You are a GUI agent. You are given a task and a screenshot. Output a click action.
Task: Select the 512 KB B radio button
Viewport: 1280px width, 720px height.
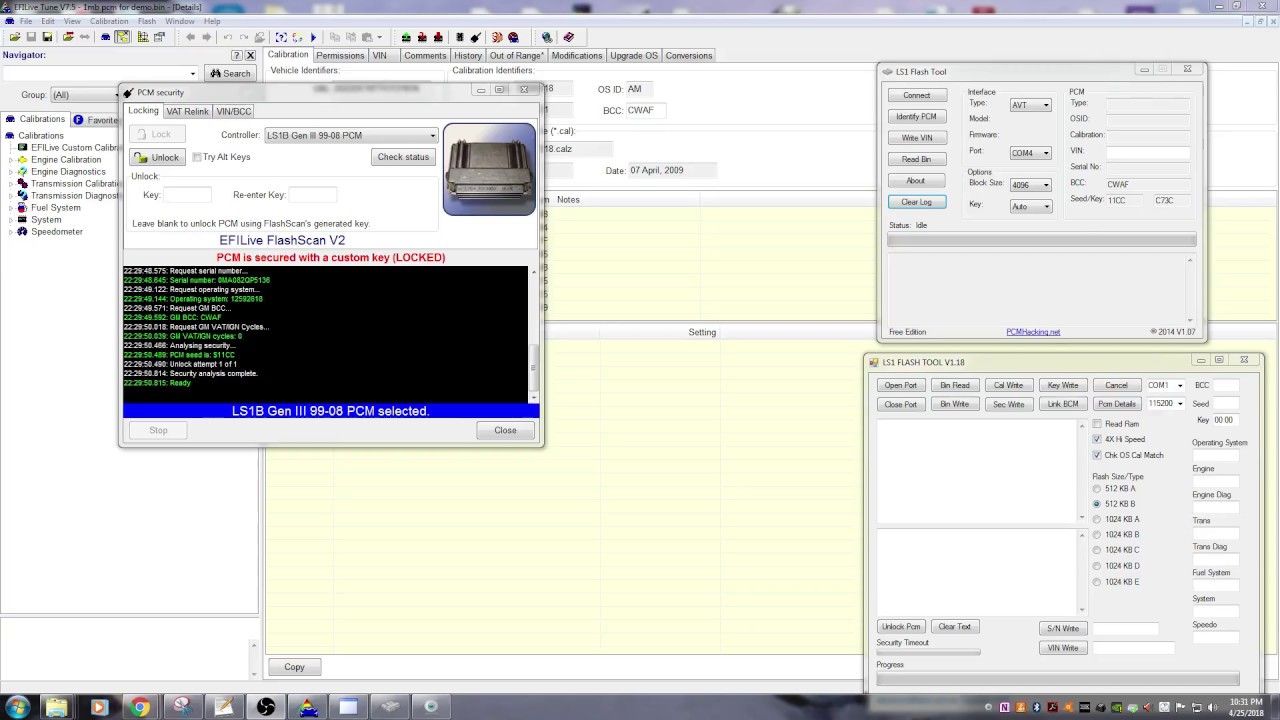click(1097, 504)
